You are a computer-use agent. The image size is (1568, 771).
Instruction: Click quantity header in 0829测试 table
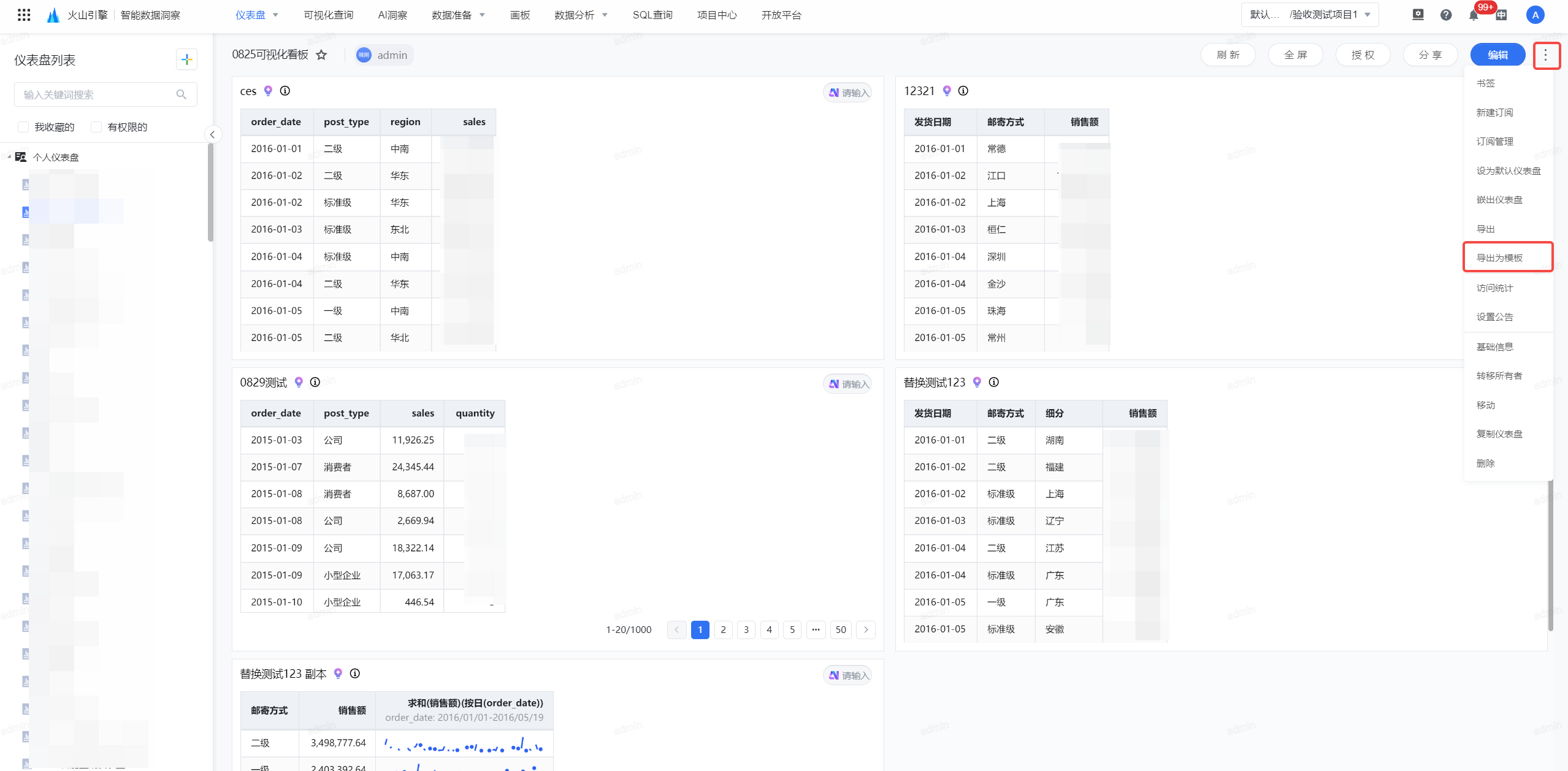[475, 413]
